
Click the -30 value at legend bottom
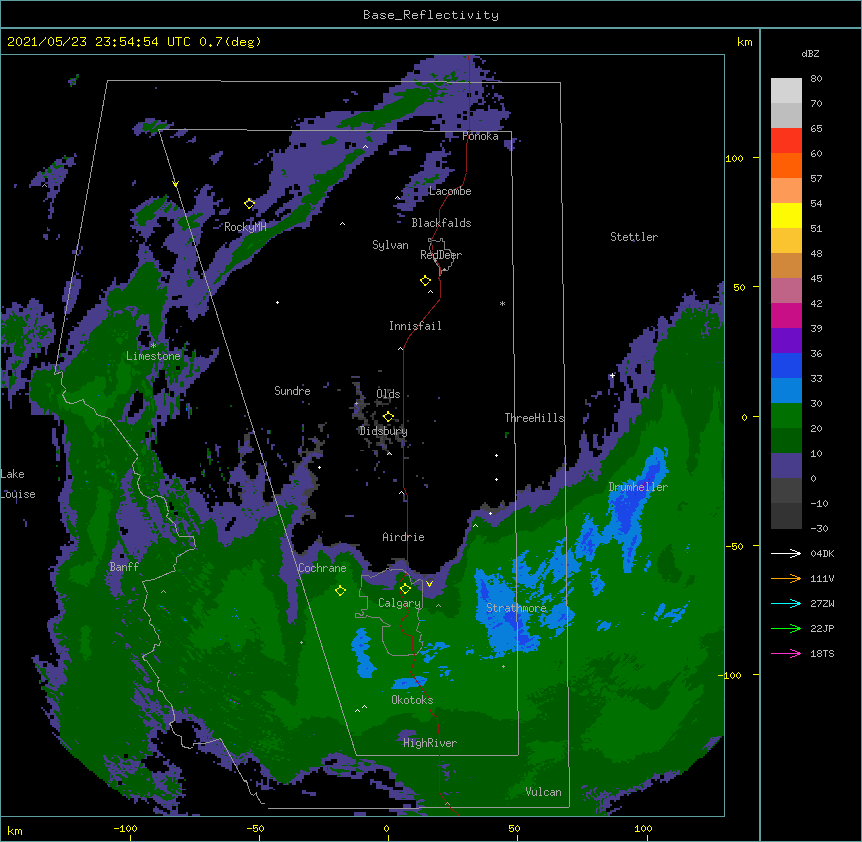(x=819, y=528)
